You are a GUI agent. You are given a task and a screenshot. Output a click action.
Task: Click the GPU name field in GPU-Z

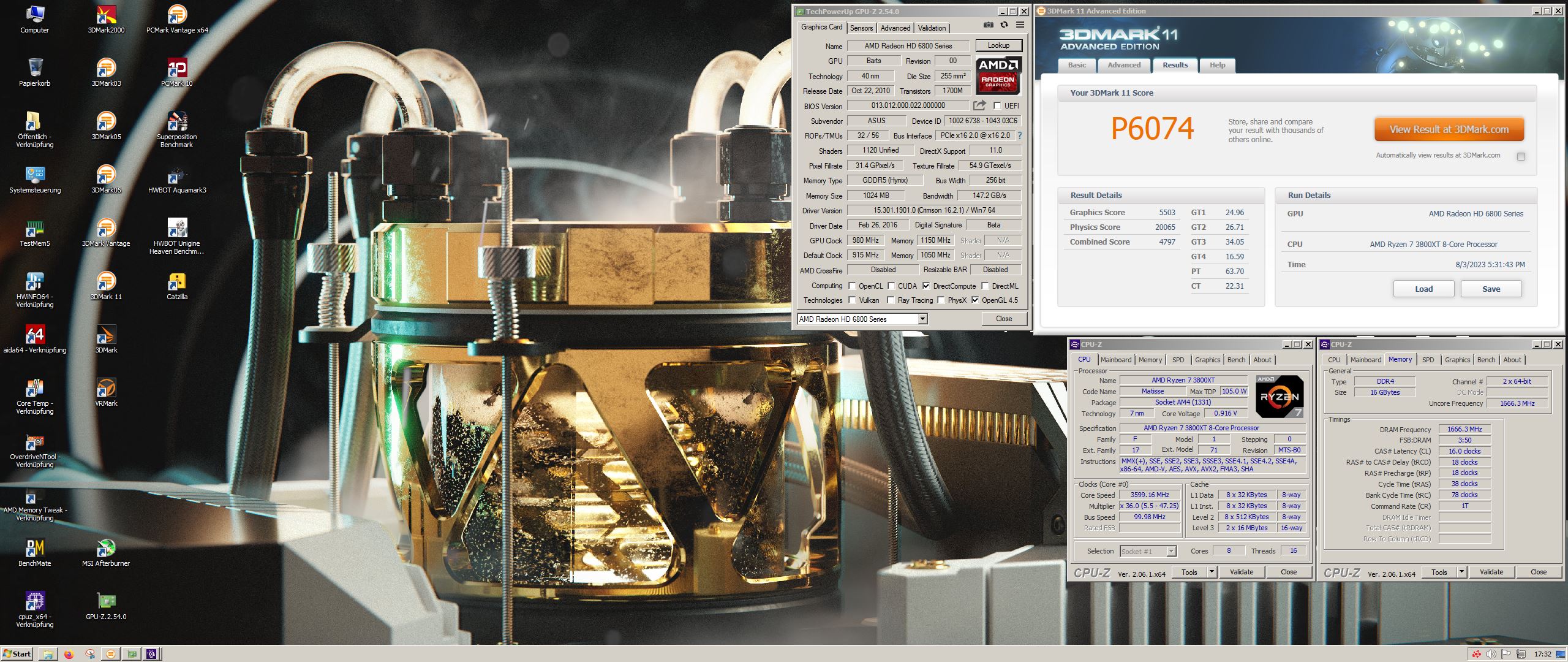[908, 46]
